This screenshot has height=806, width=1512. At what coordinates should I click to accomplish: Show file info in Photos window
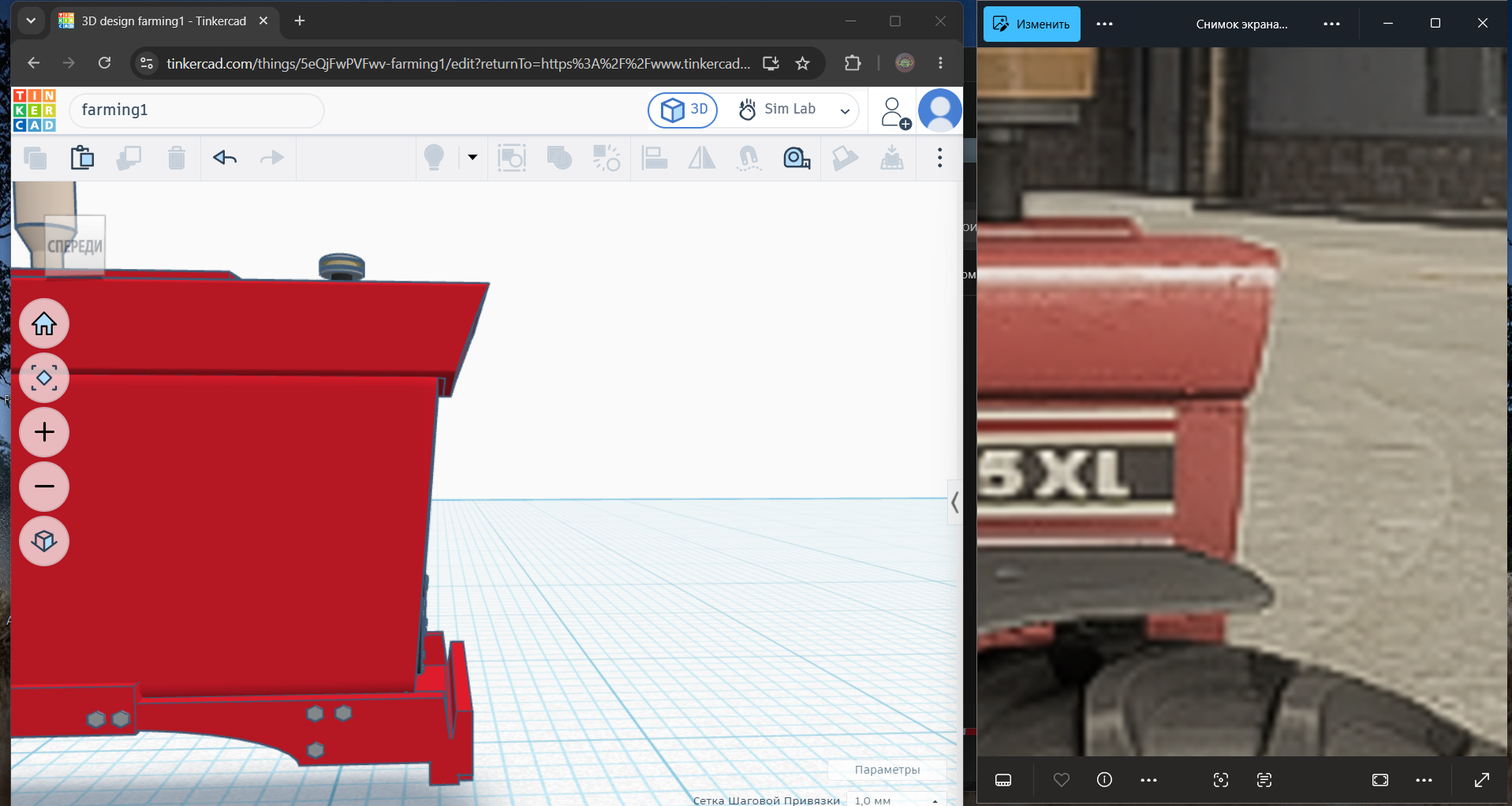pos(1104,780)
